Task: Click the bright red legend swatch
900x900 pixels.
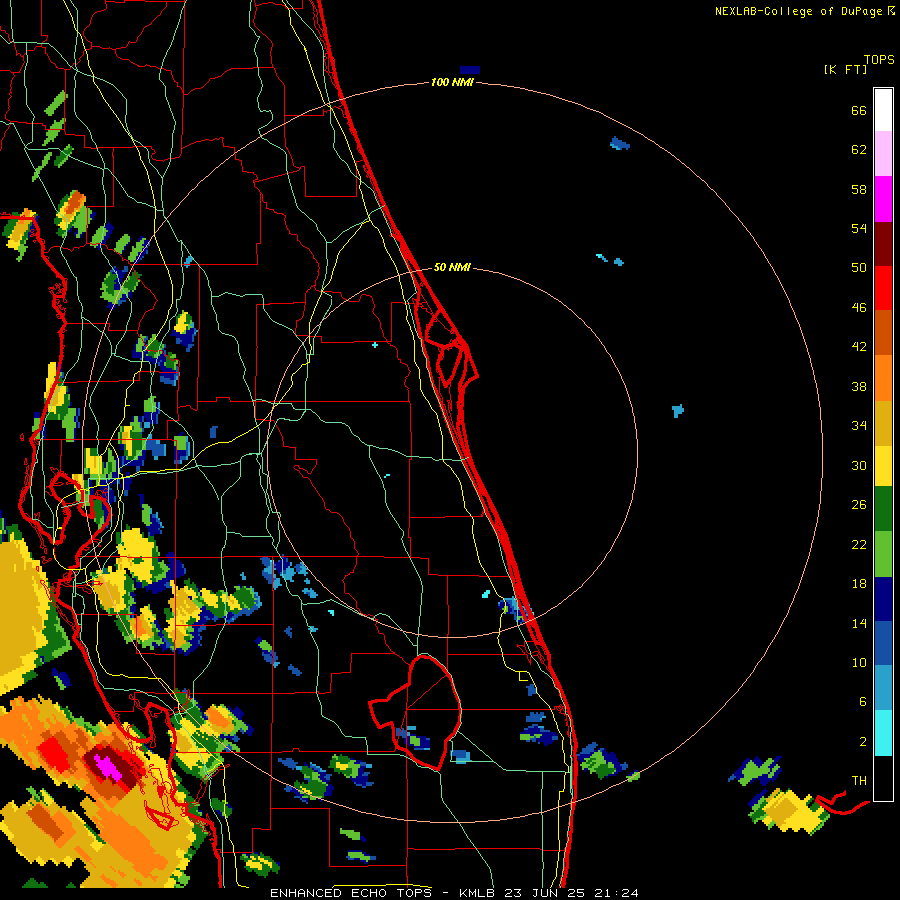Action: pyautogui.click(x=883, y=288)
